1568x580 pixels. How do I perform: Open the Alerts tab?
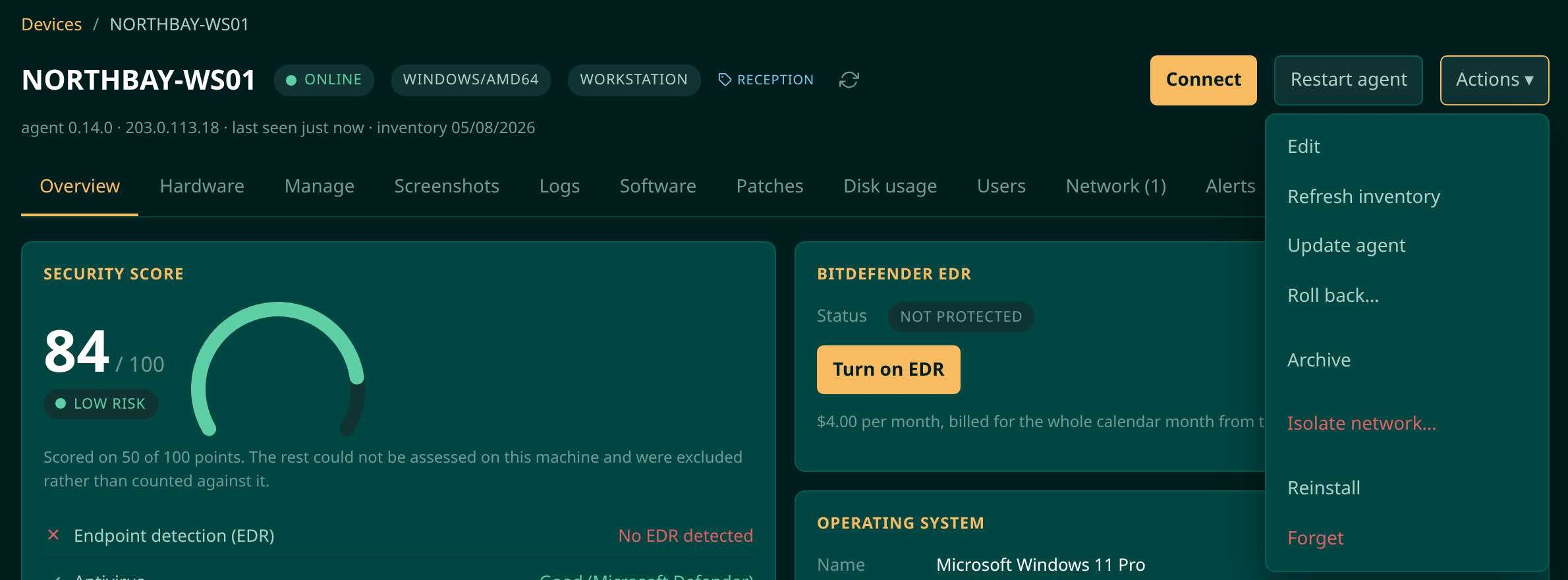(1230, 186)
